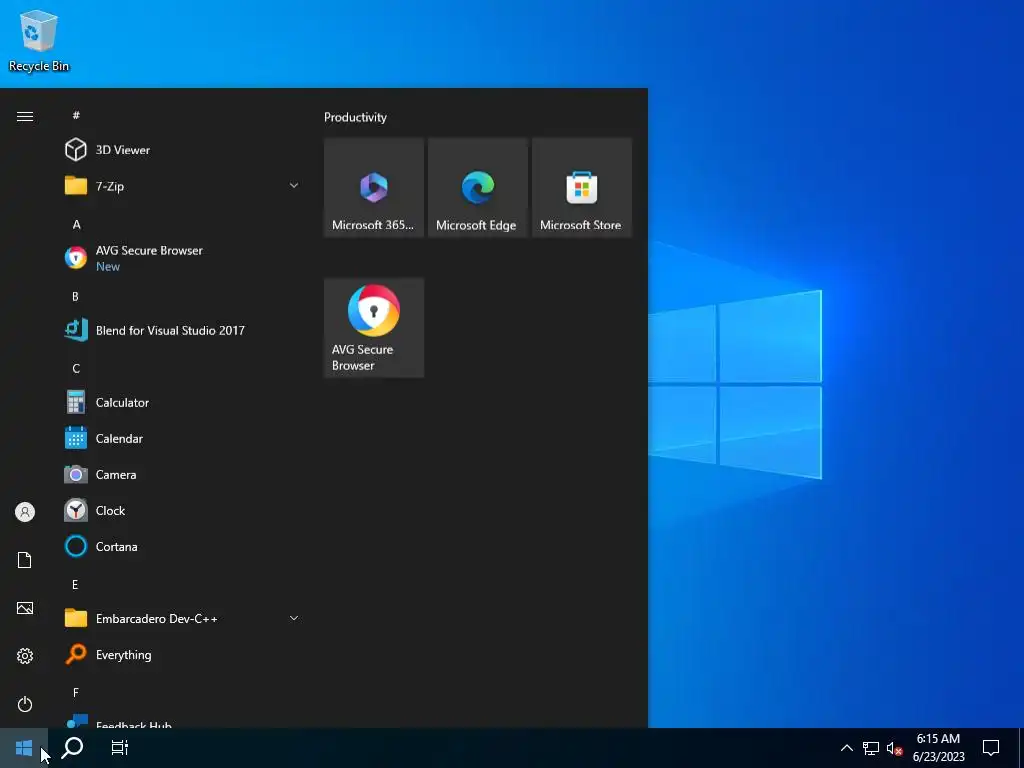Click the muted volume tray icon
Image resolution: width=1024 pixels, height=768 pixels.
894,748
